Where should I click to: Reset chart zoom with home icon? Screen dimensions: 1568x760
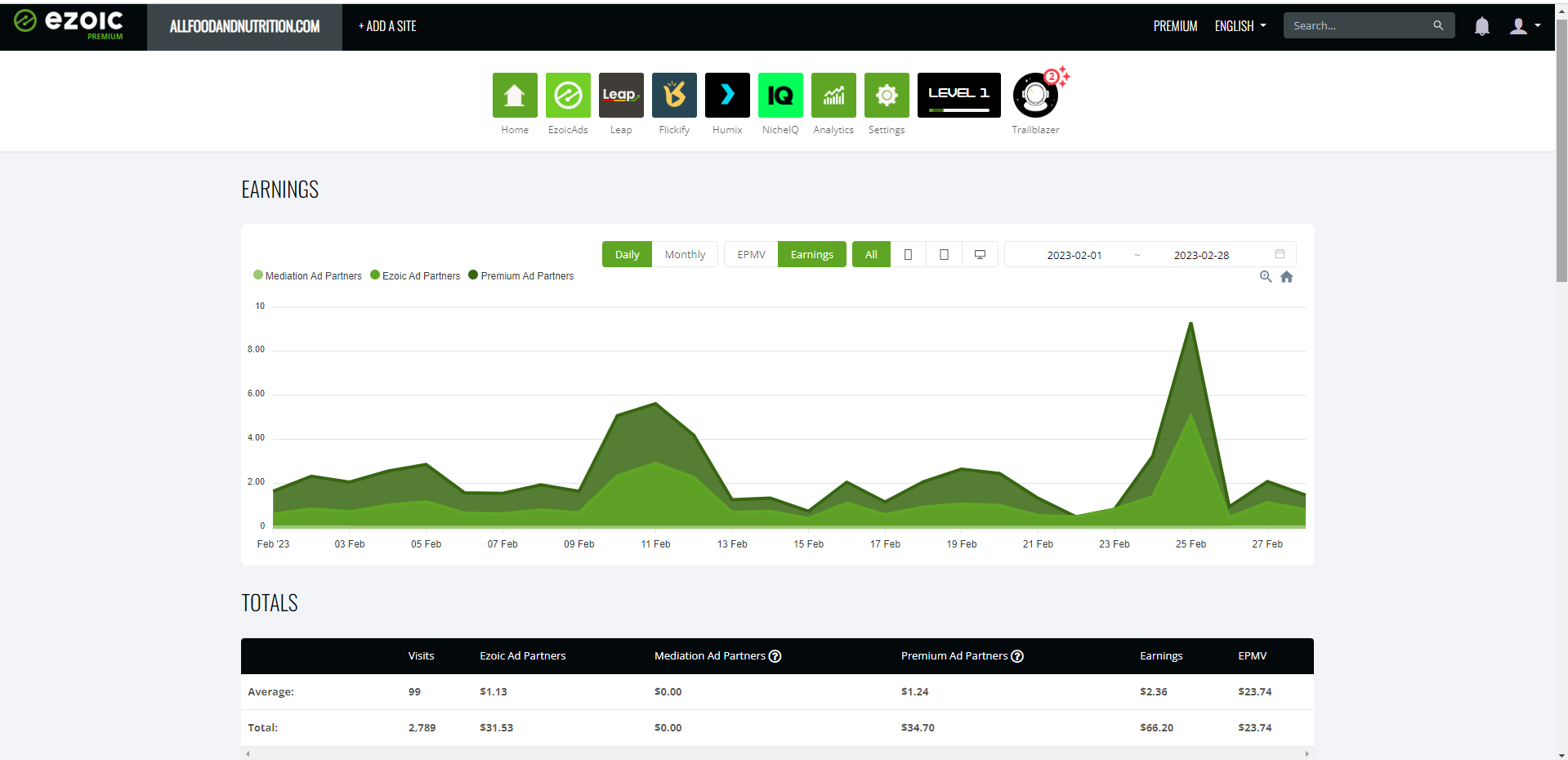tap(1286, 277)
